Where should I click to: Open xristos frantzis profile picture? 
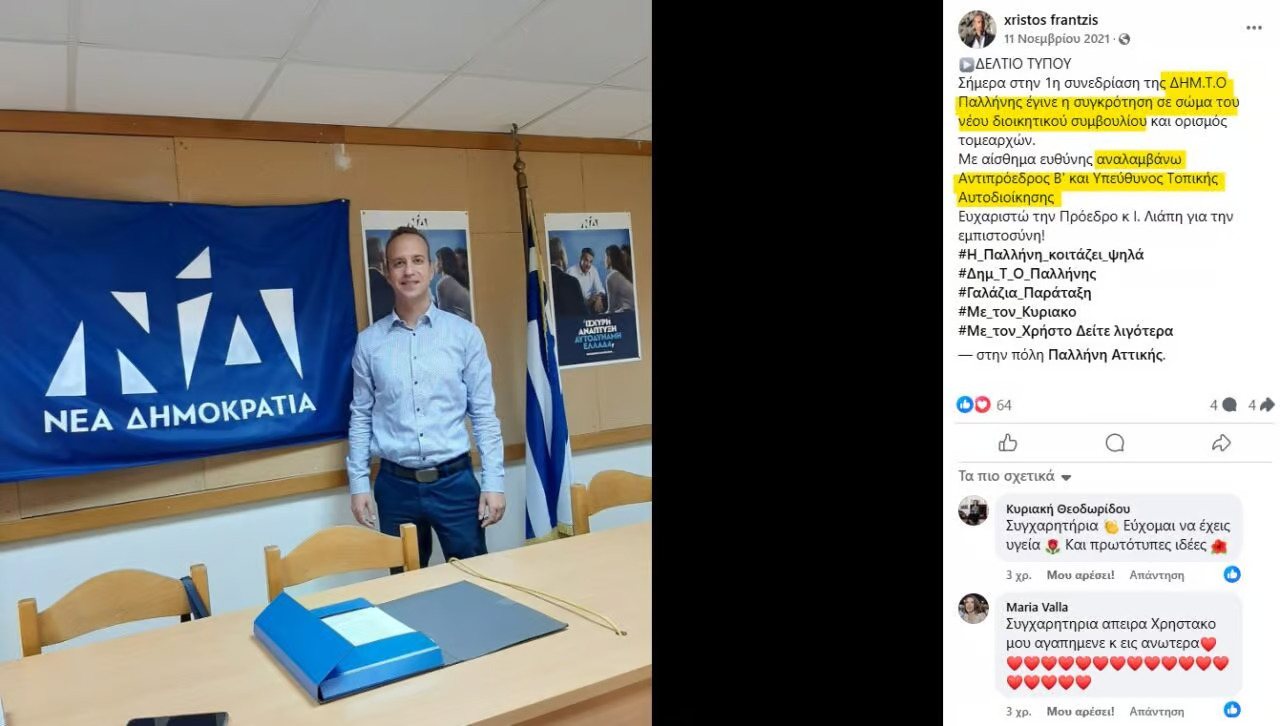point(977,29)
